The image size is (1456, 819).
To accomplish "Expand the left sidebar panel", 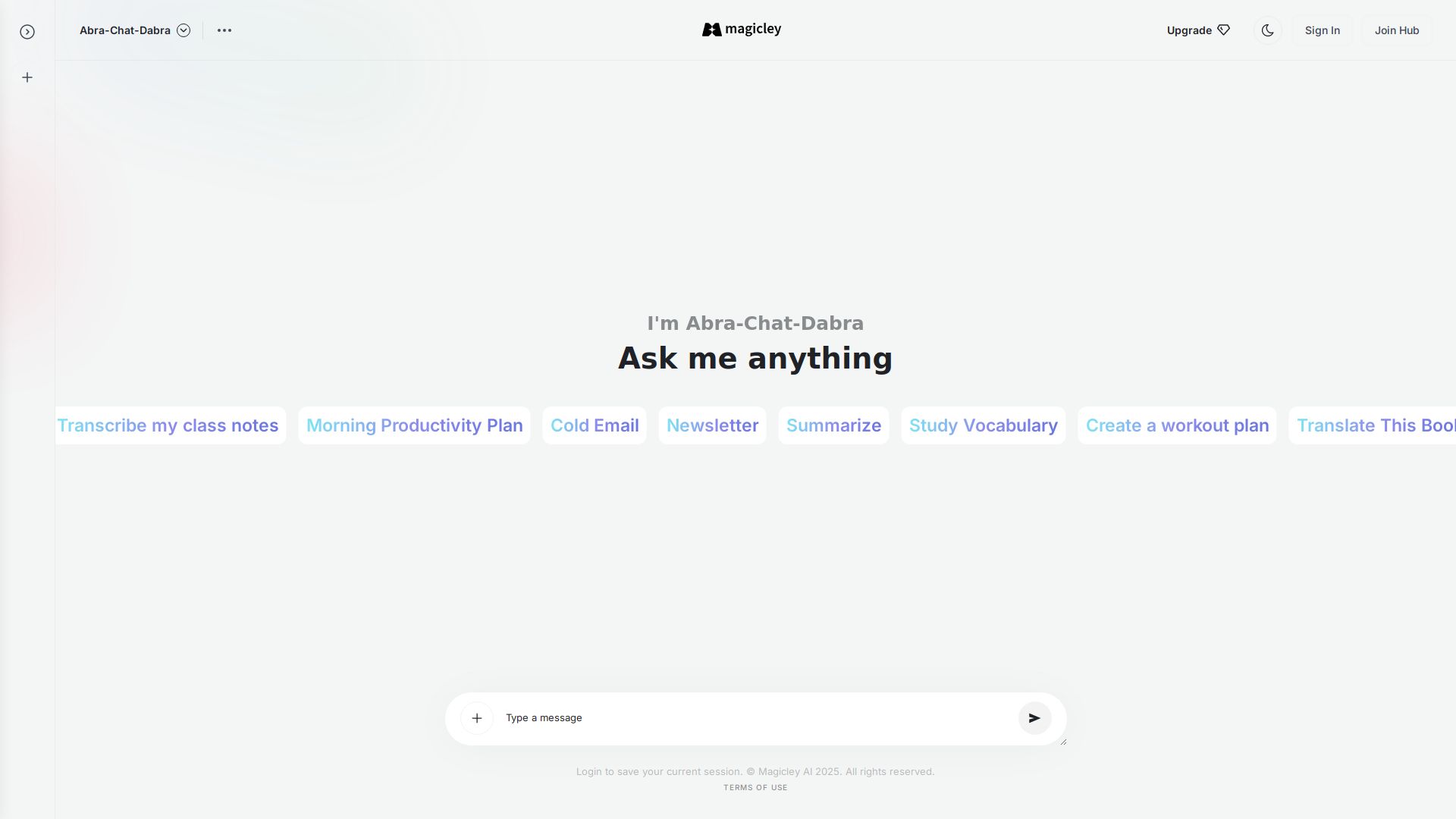I will pos(27,32).
